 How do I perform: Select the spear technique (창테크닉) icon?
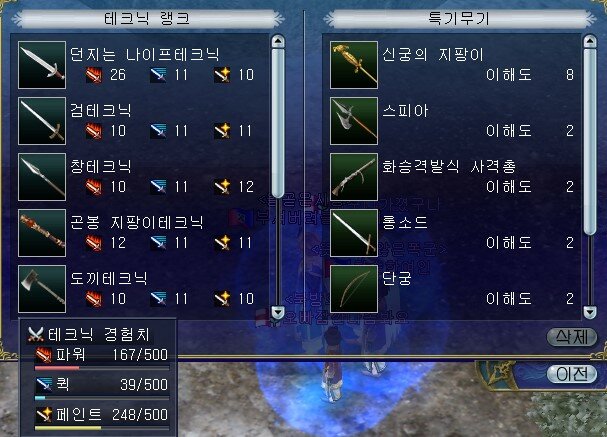[x=42, y=177]
